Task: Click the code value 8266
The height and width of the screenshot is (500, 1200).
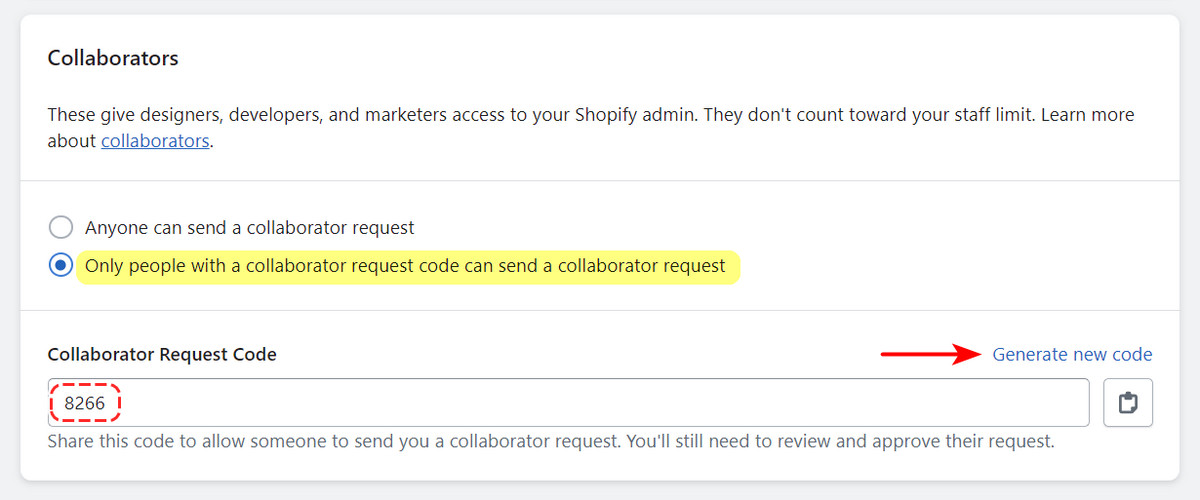Action: coord(85,403)
